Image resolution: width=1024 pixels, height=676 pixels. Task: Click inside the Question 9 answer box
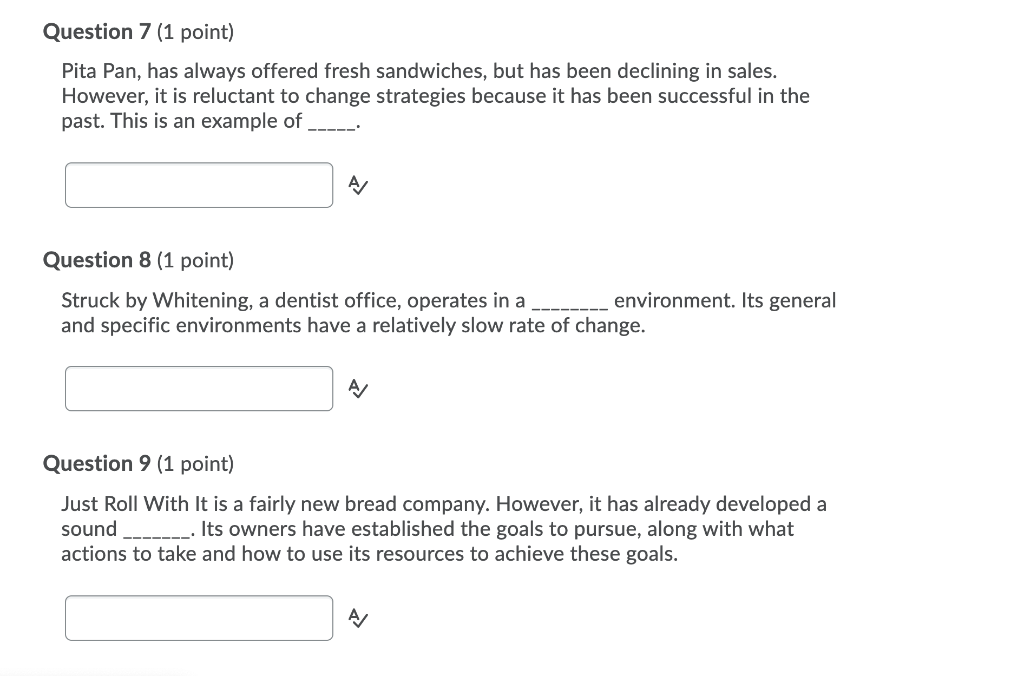[198, 617]
